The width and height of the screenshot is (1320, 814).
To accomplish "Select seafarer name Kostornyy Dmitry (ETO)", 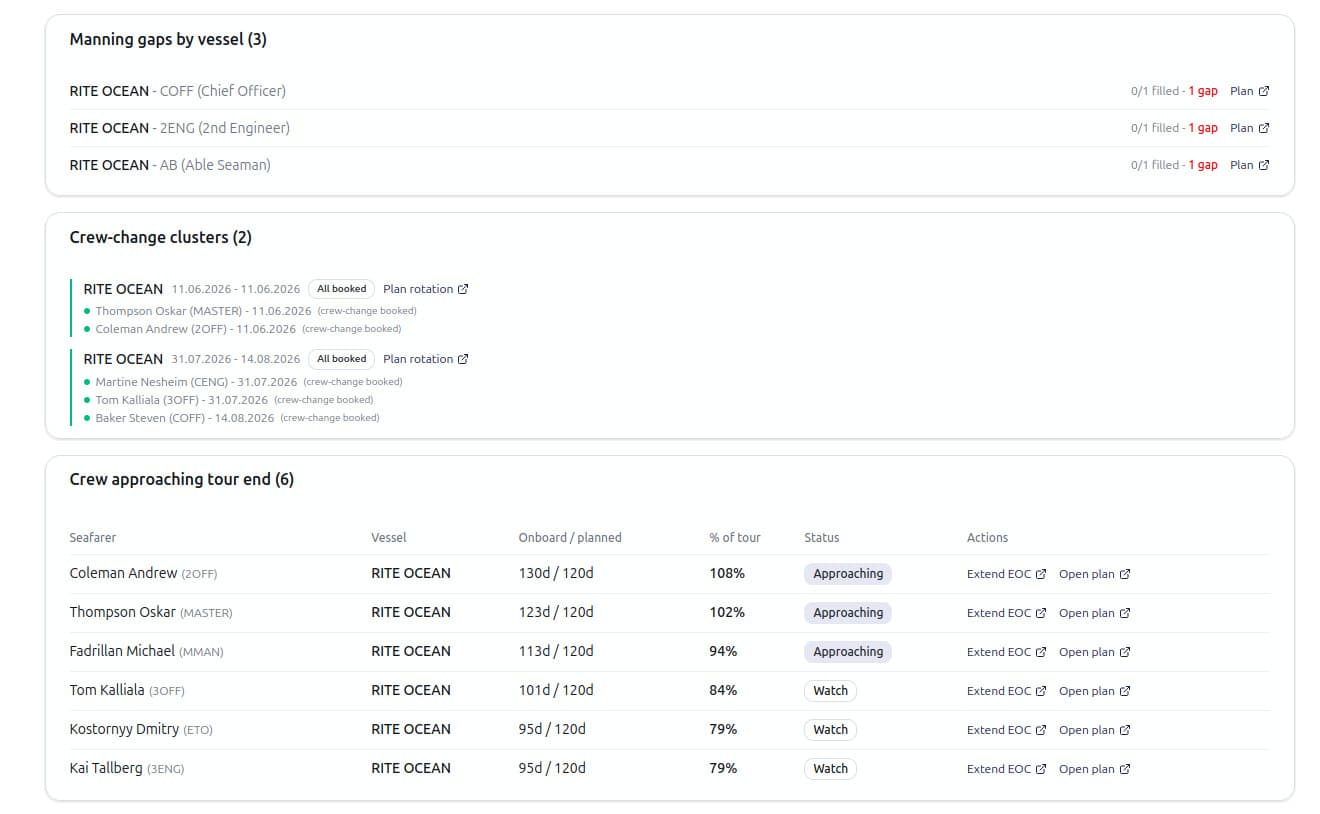I will [141, 730].
